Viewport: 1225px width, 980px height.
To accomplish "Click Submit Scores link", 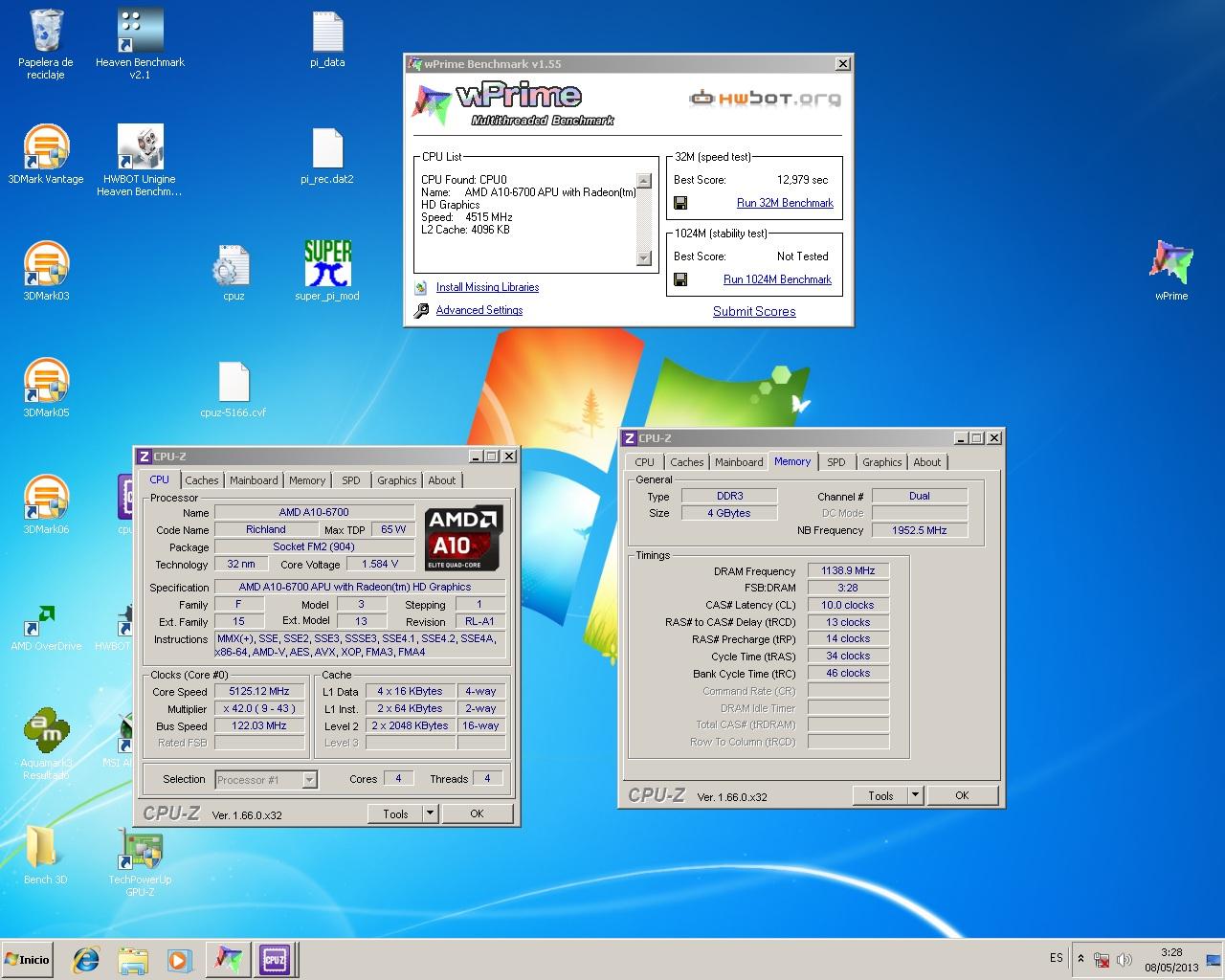I will click(x=754, y=311).
